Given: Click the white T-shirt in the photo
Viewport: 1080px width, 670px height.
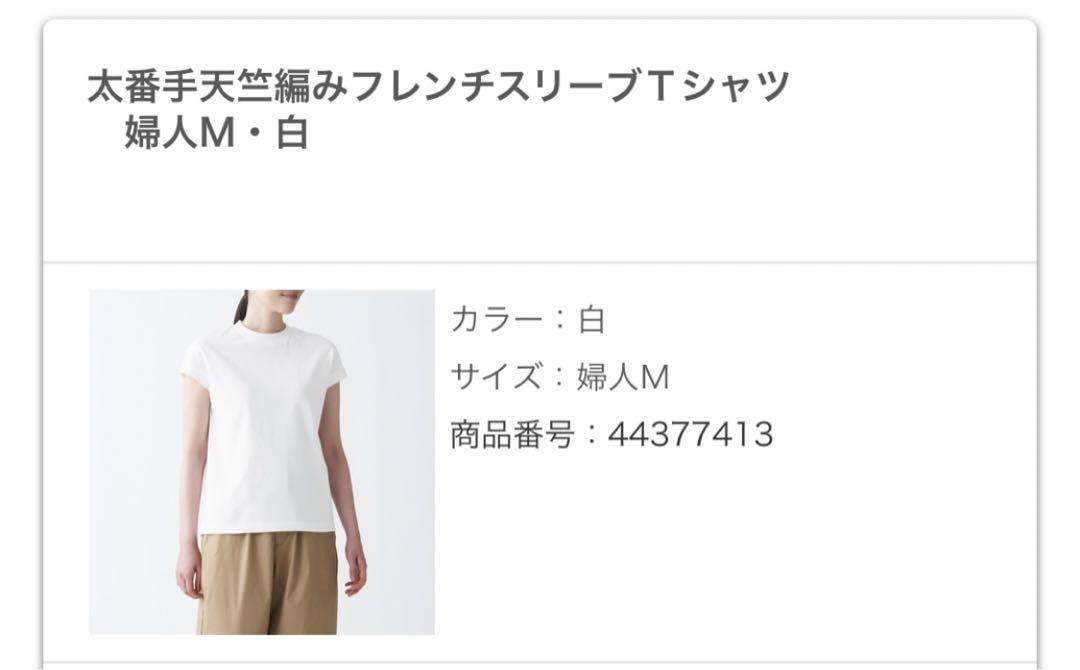Looking at the screenshot, I should pyautogui.click(x=265, y=427).
